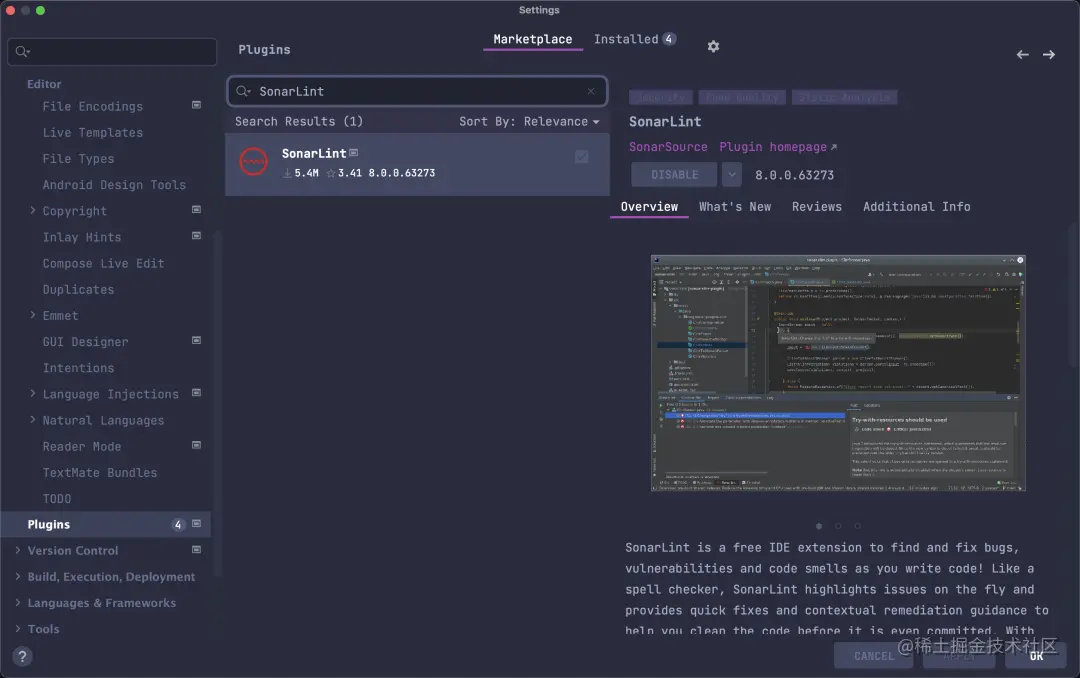Click the Disable plugin button
The image size is (1080, 678).
pos(674,175)
